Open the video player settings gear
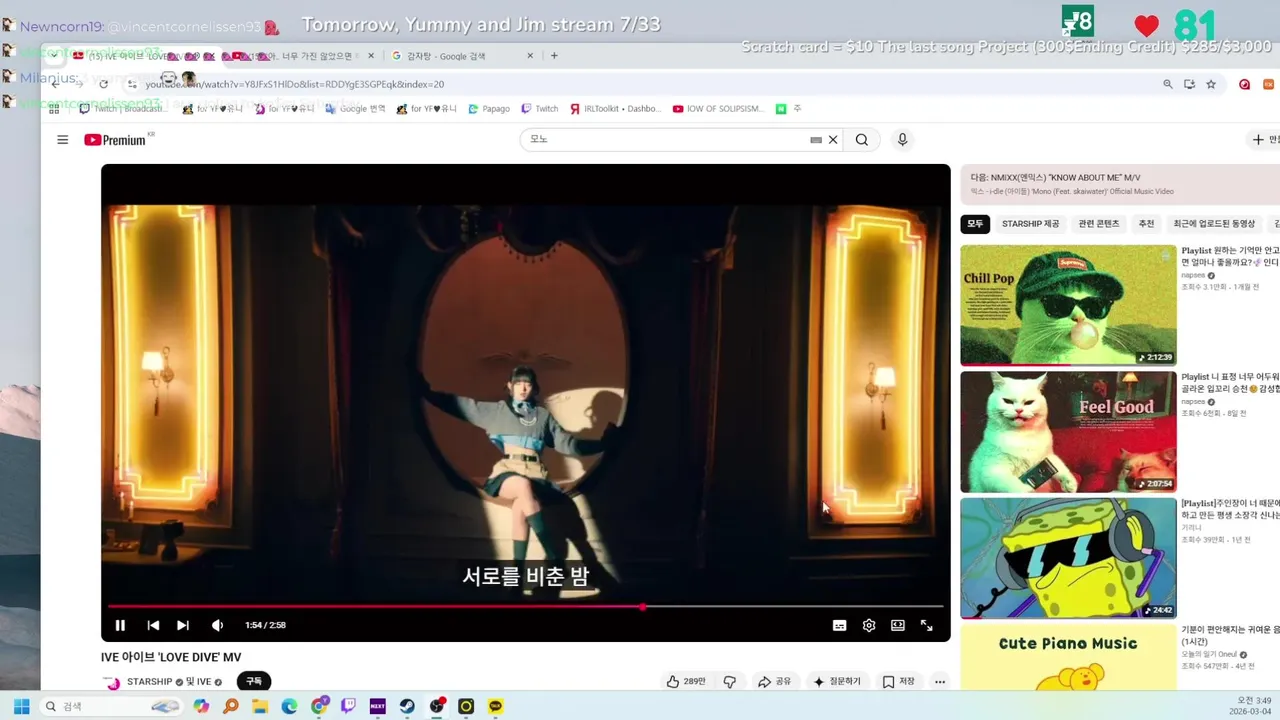This screenshot has height=720, width=1280. (x=869, y=625)
